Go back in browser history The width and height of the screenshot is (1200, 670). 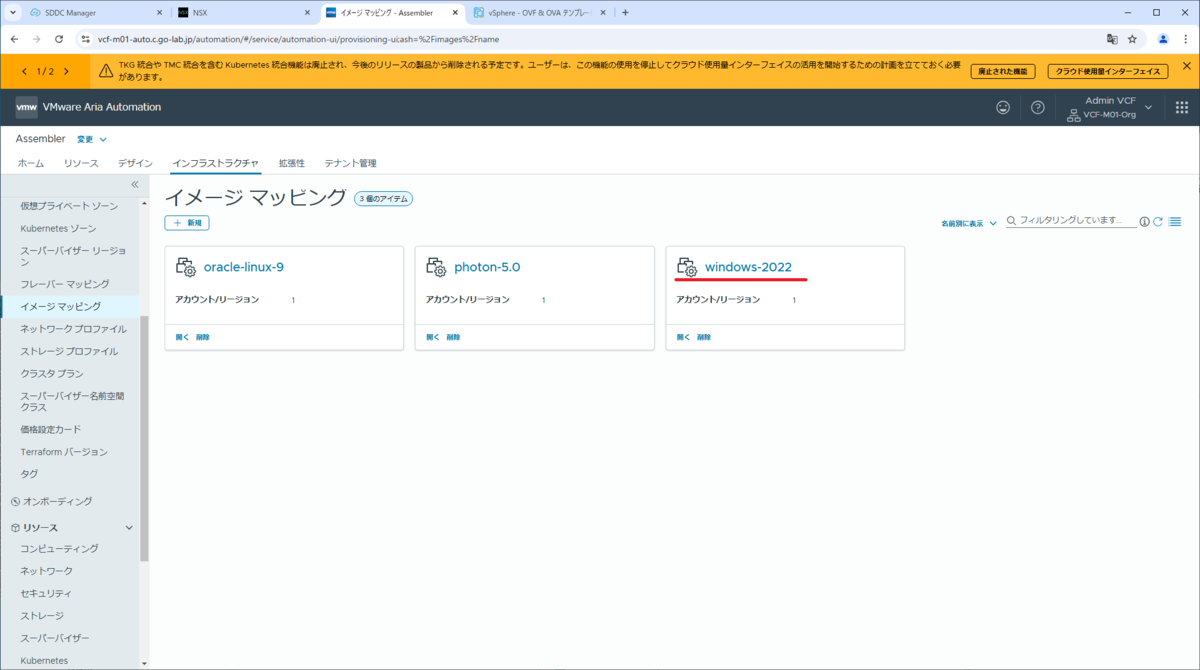15,39
